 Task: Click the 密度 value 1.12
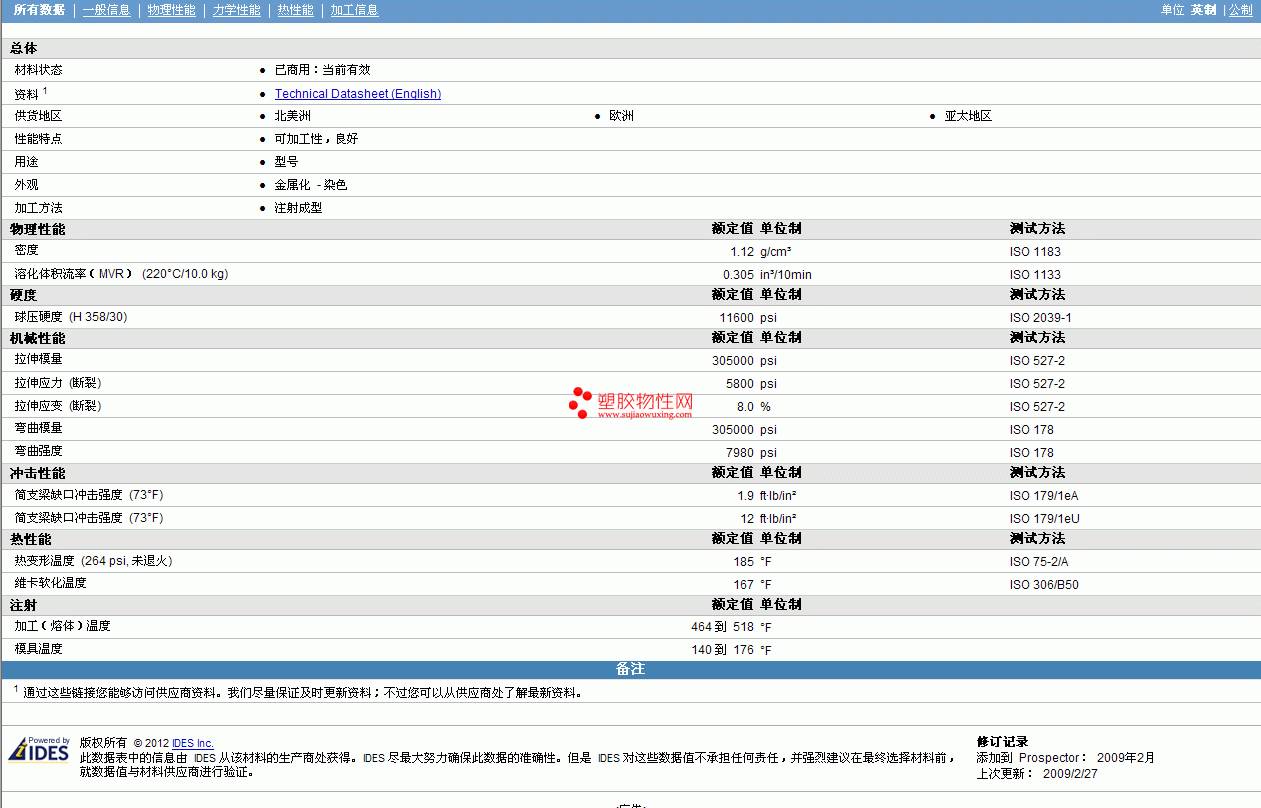742,252
